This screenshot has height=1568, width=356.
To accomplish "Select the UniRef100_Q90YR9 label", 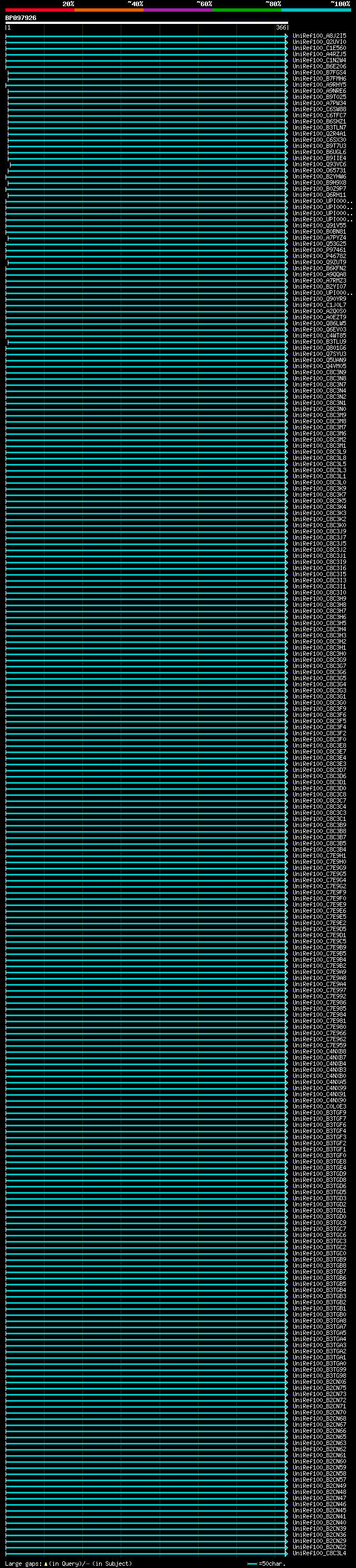I will click(x=319, y=299).
